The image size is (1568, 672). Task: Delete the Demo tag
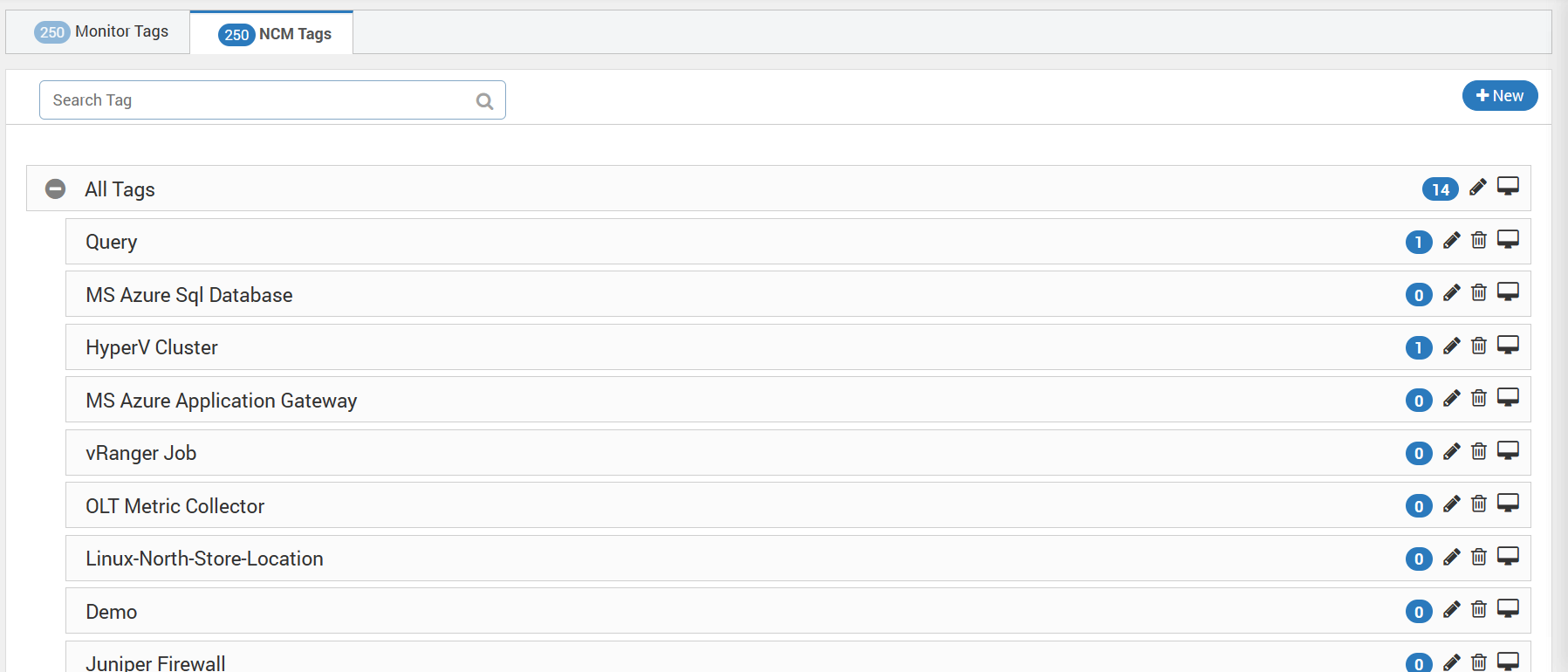coord(1479,609)
